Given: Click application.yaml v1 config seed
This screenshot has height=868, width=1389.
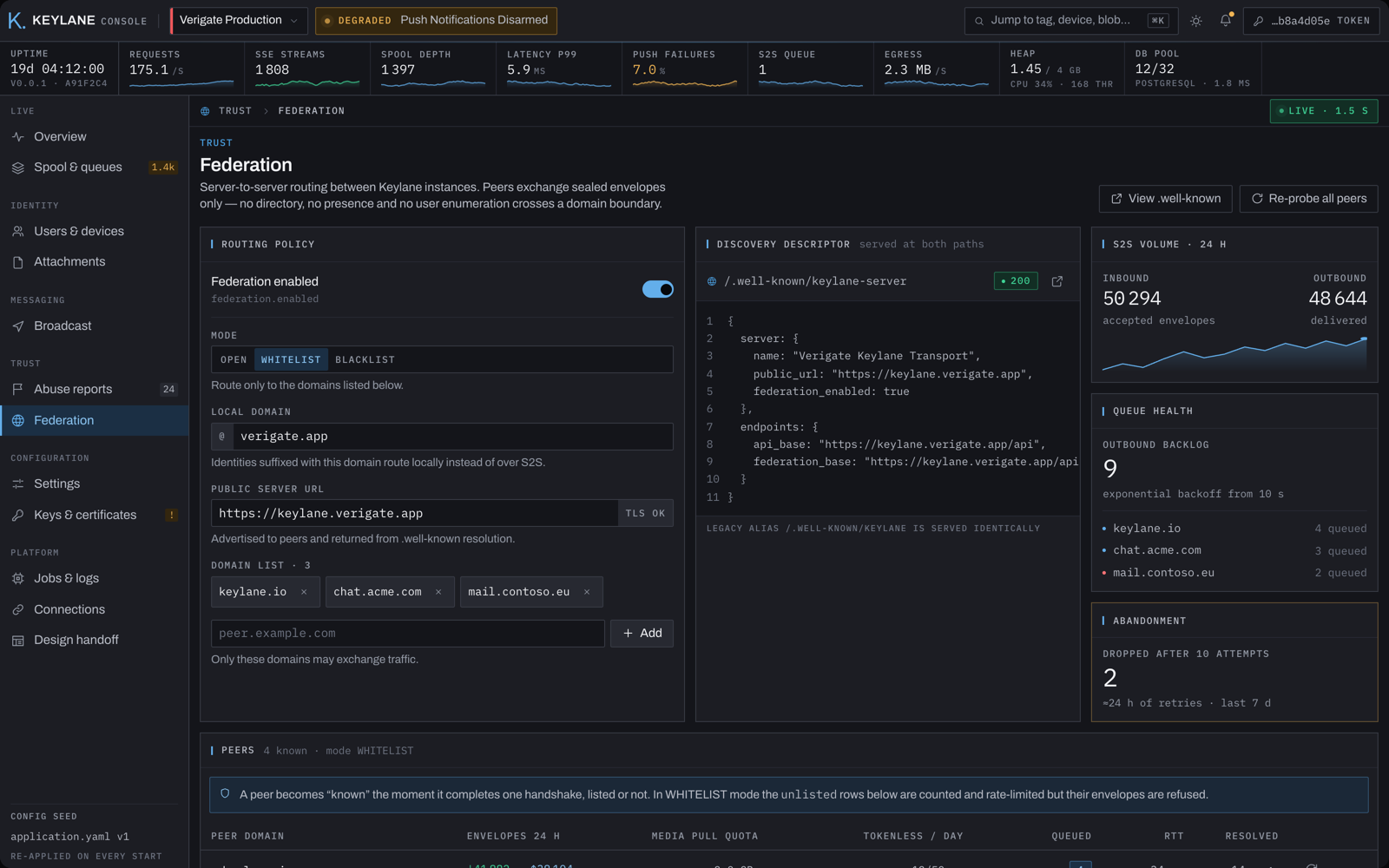Looking at the screenshot, I should [69, 837].
